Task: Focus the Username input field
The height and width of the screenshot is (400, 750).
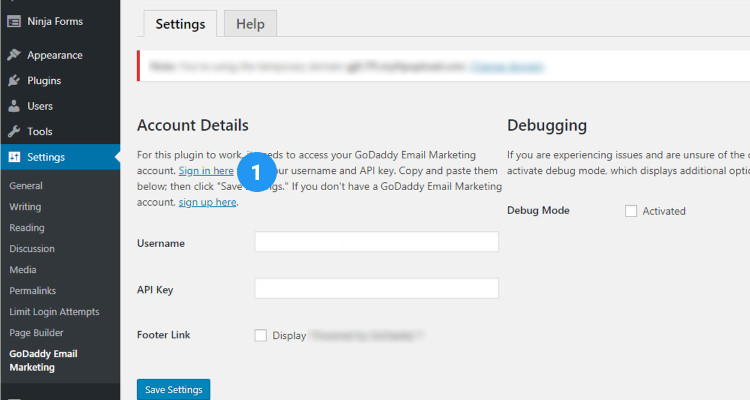Action: pyautogui.click(x=377, y=242)
